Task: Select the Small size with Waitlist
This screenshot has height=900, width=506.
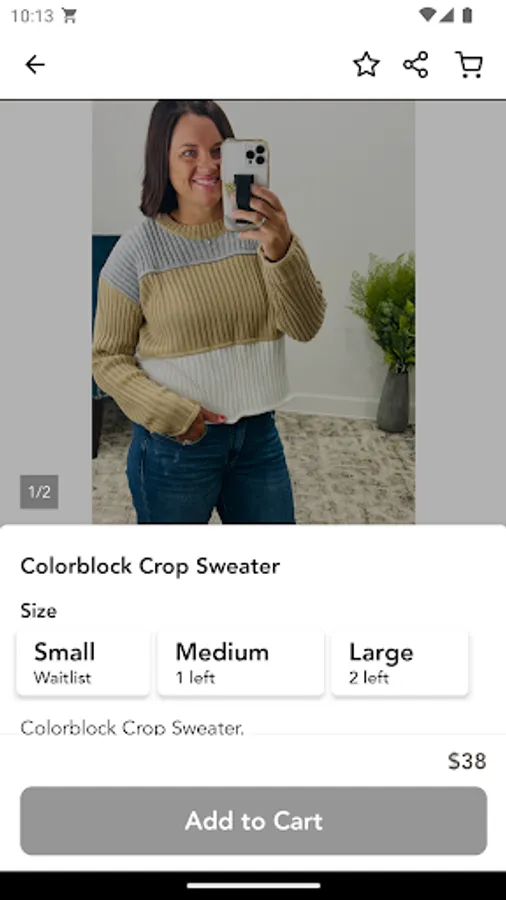Action: click(83, 663)
